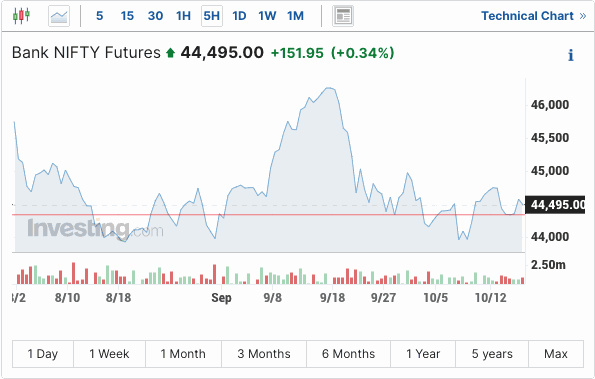Click the 9/8 date label

[272, 298]
